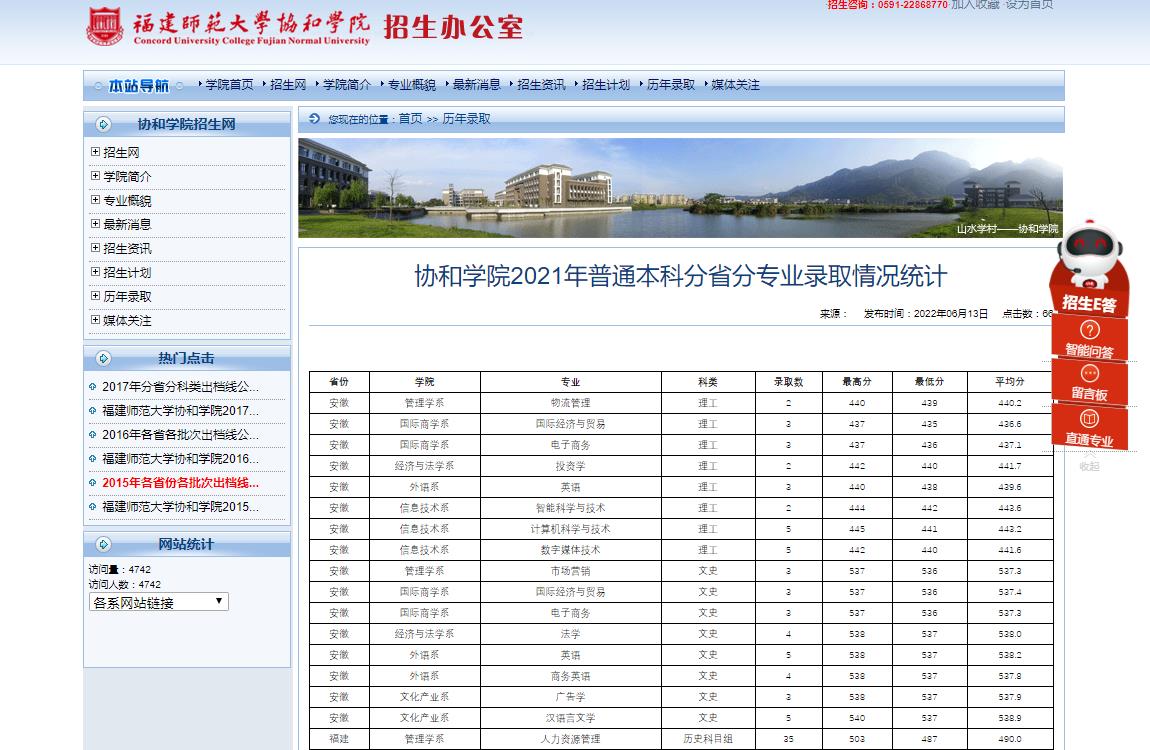Click 加入收藏 link at top right

[x=975, y=4]
